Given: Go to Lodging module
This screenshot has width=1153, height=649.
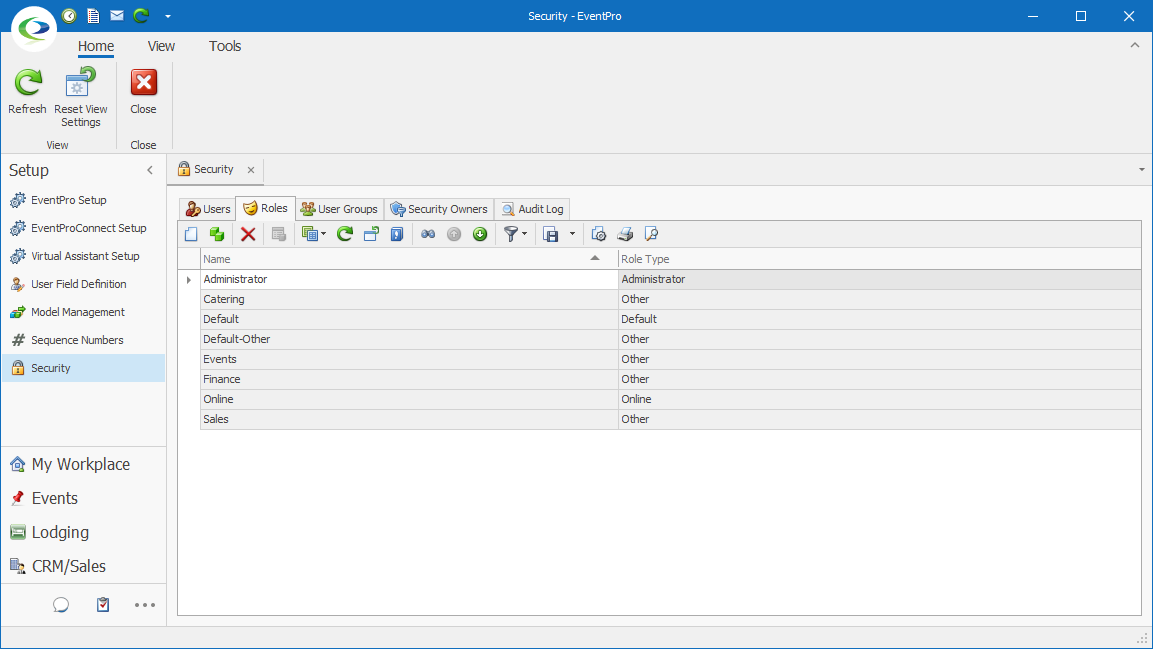Looking at the screenshot, I should tap(83, 532).
